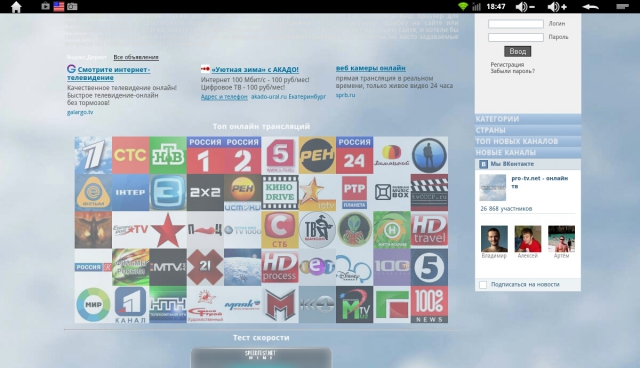Image resolution: width=640 pixels, height=368 pixels.
Task: Open the Россия 24 channel tile
Action: [354, 155]
